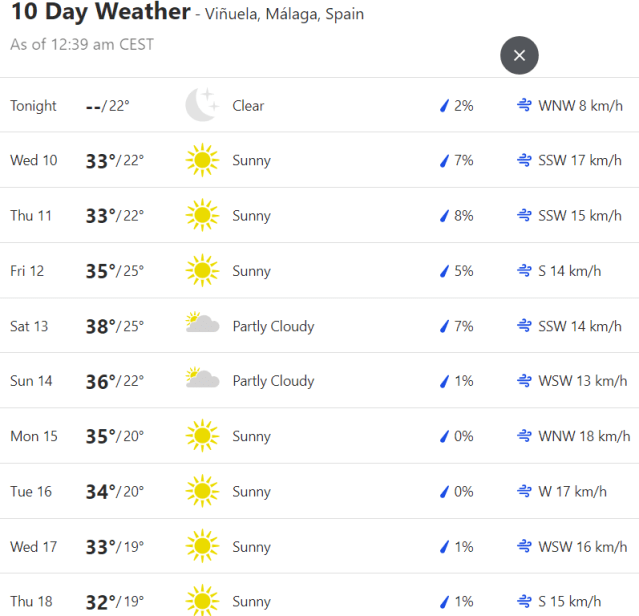Click the 8% precipitation for Thu 11
This screenshot has height=616, width=639.
coord(463,216)
